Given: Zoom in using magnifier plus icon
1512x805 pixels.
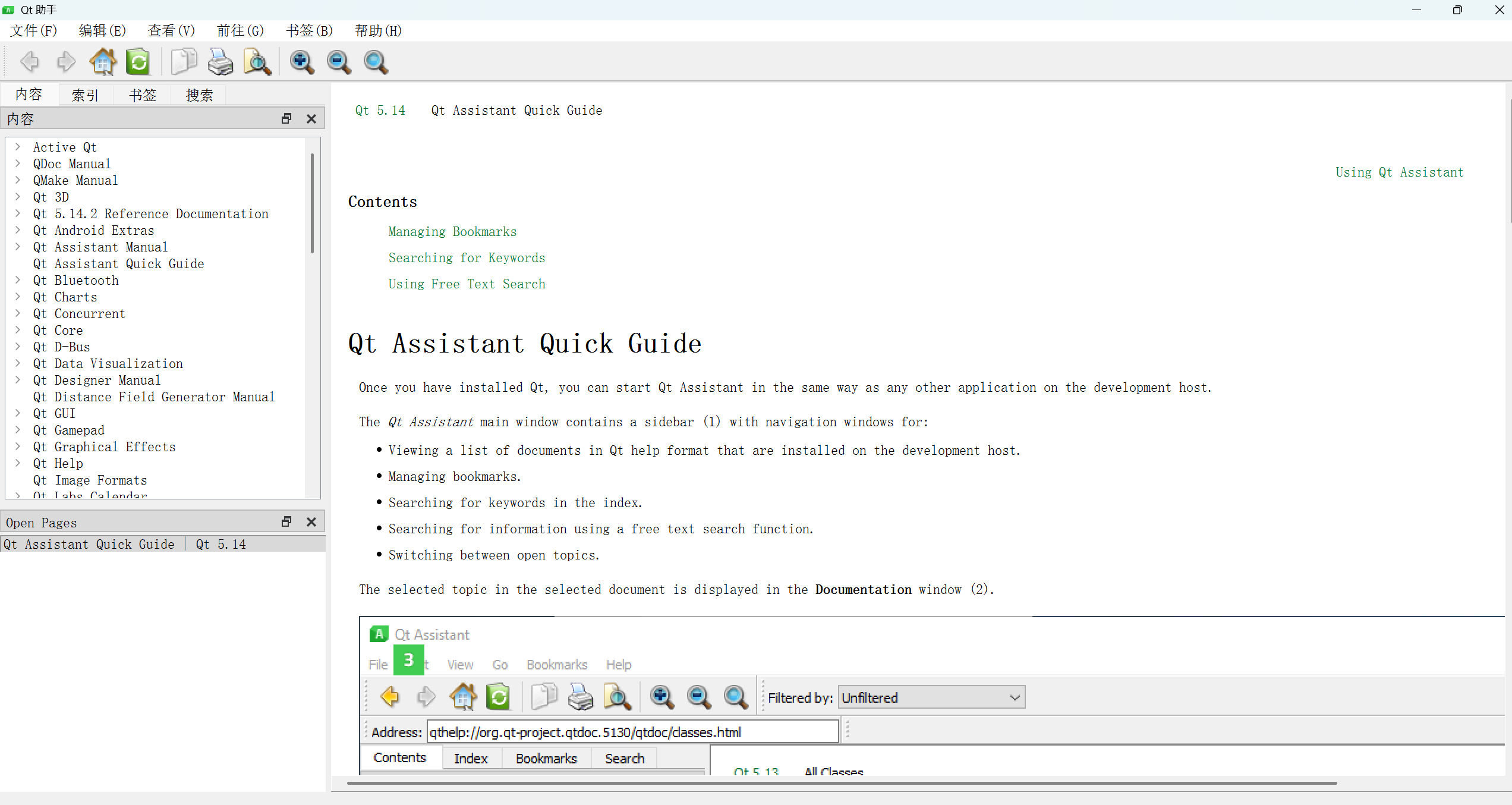Looking at the screenshot, I should (x=302, y=62).
